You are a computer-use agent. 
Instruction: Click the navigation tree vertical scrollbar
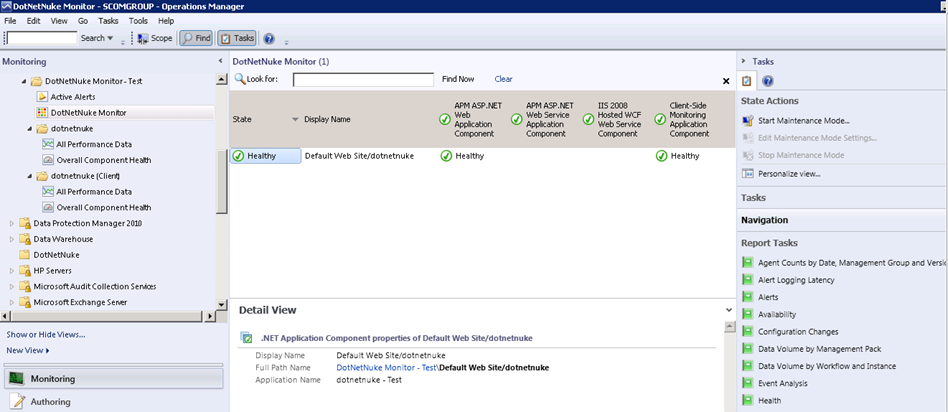222,180
